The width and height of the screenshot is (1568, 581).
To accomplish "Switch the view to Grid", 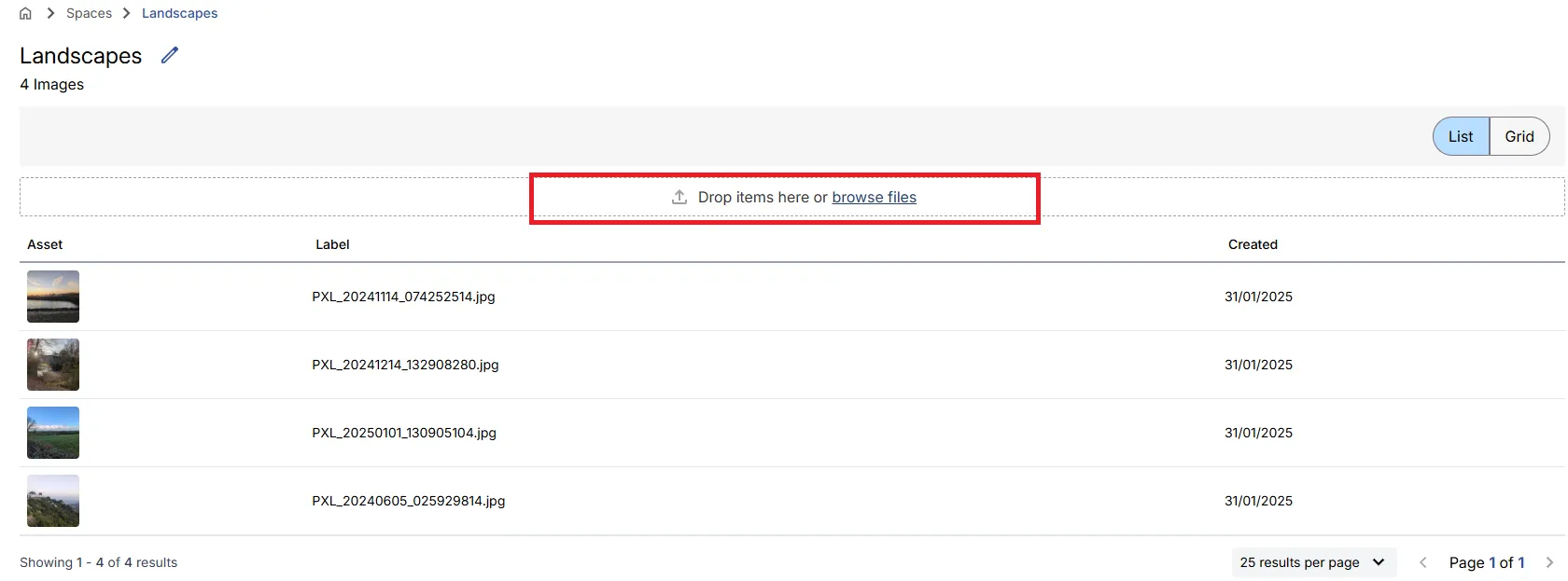I will point(1519,136).
